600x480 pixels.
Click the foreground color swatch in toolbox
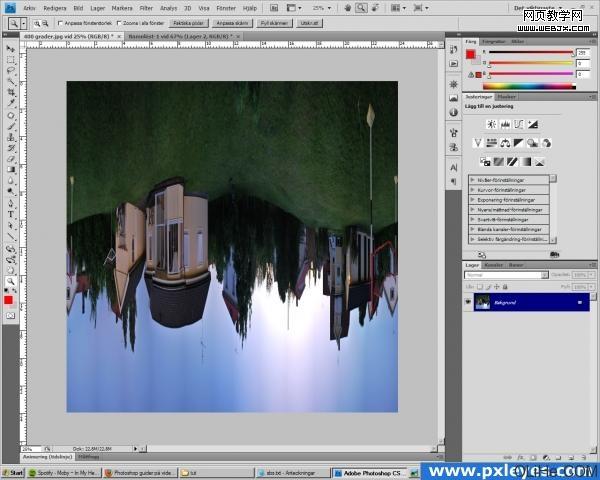pos(8,299)
